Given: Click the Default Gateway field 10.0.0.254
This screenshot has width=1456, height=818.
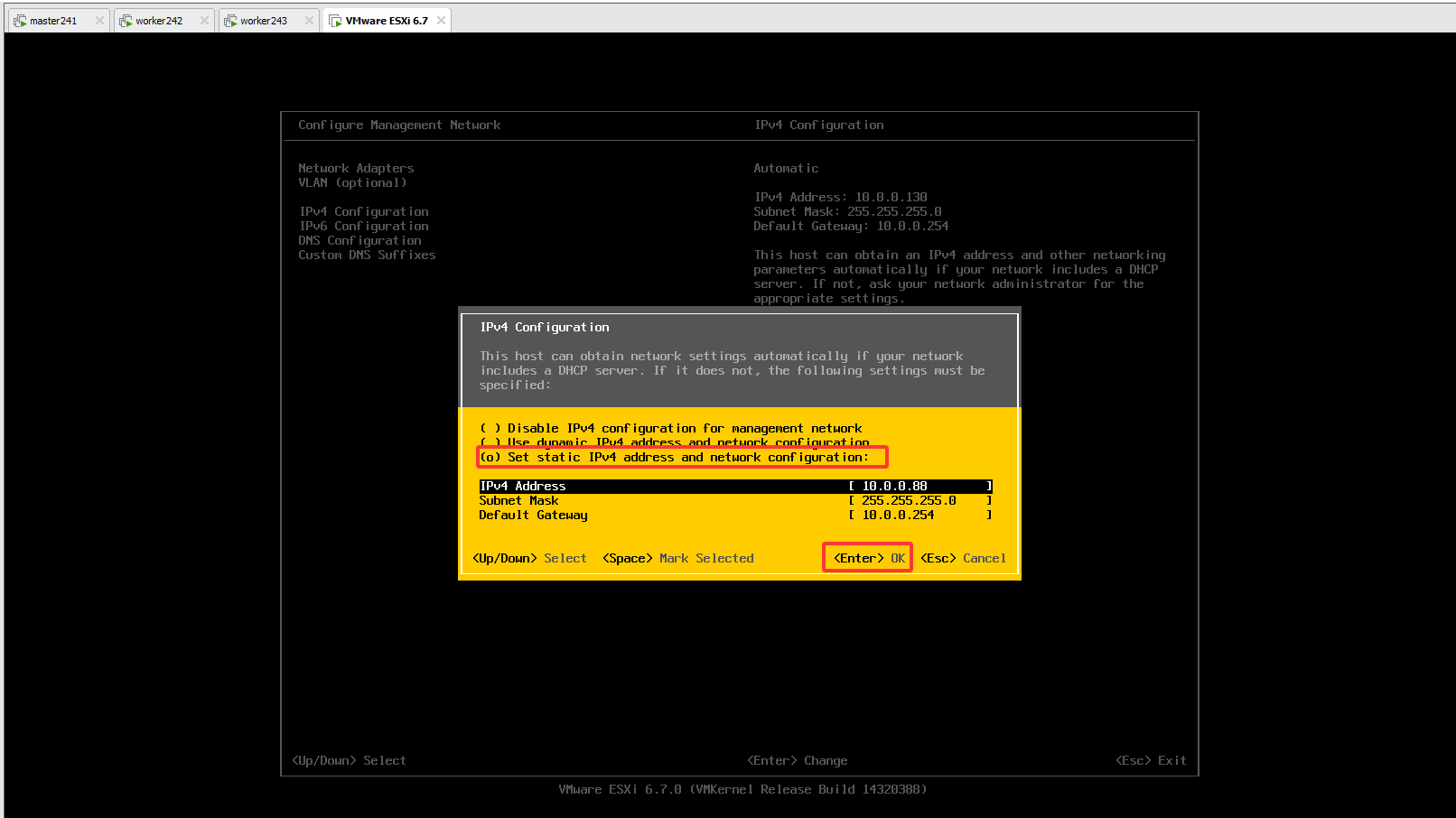Looking at the screenshot, I should [920, 515].
